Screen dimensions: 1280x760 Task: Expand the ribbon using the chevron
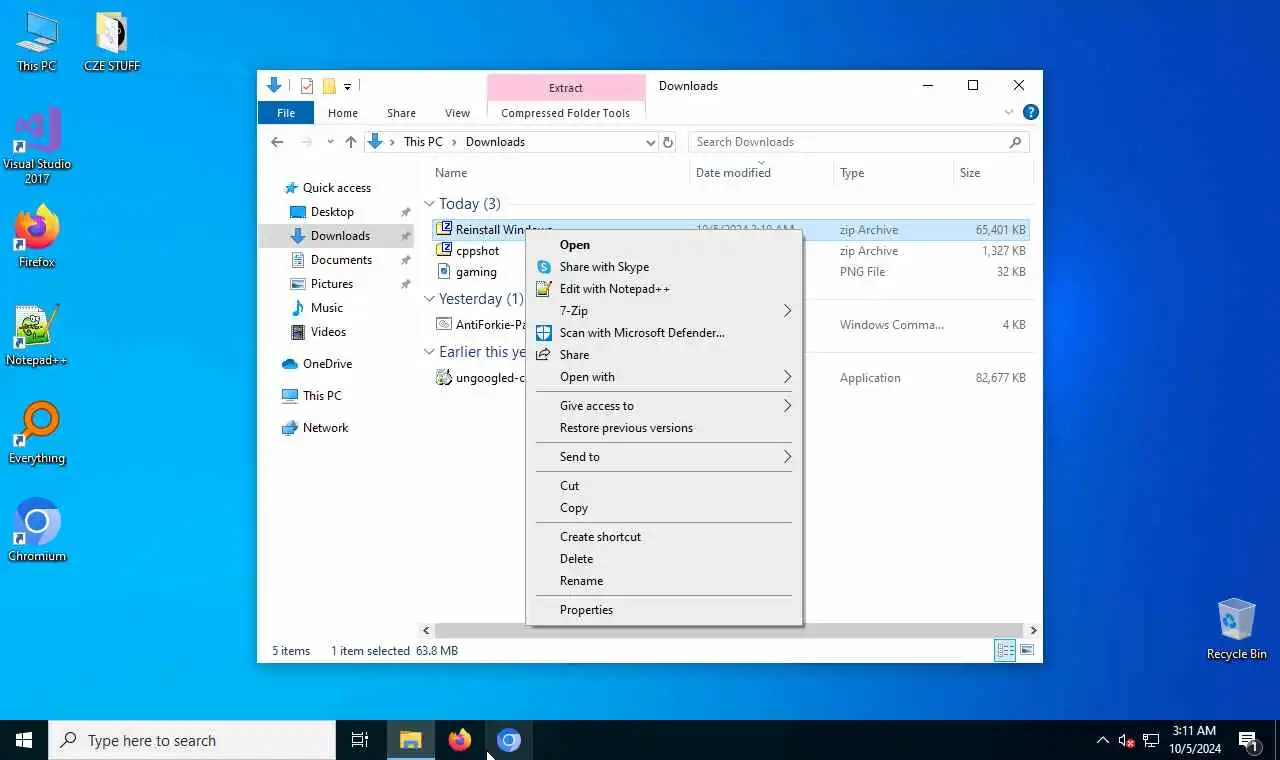[x=1008, y=112]
